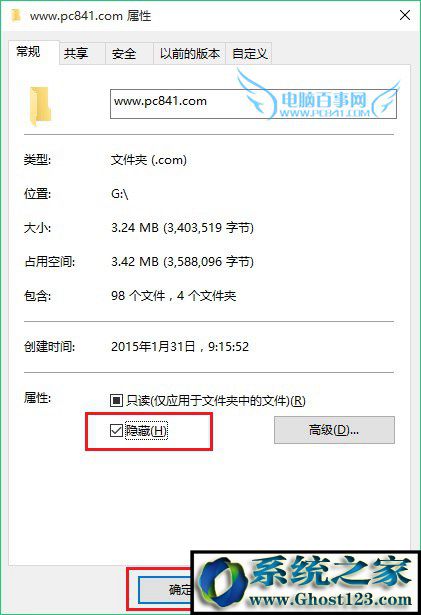Image resolution: width=421 pixels, height=615 pixels.
Task: Switch to the 常规 tab
Action: coord(28,51)
